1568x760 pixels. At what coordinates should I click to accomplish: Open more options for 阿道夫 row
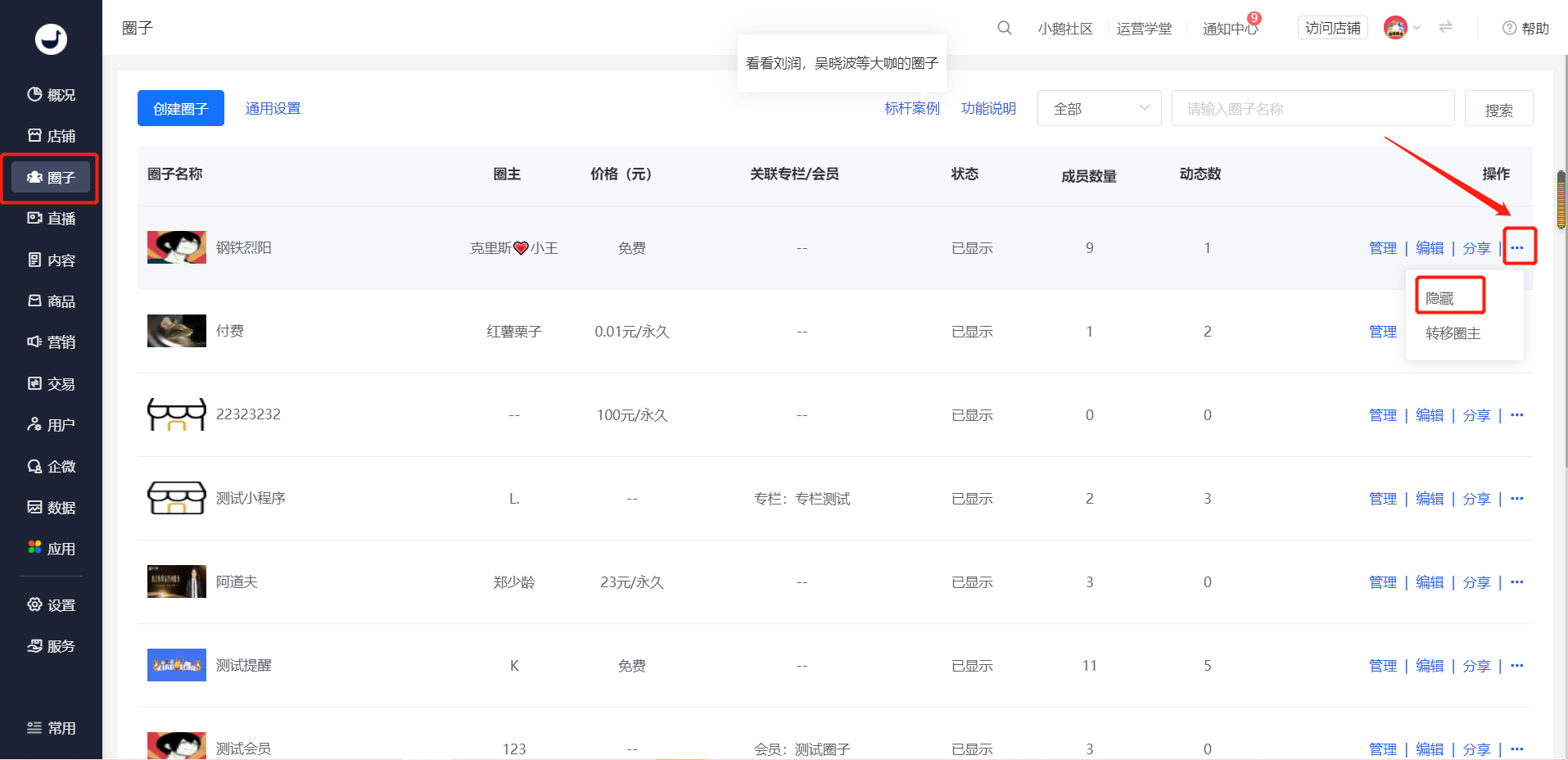[x=1517, y=581]
